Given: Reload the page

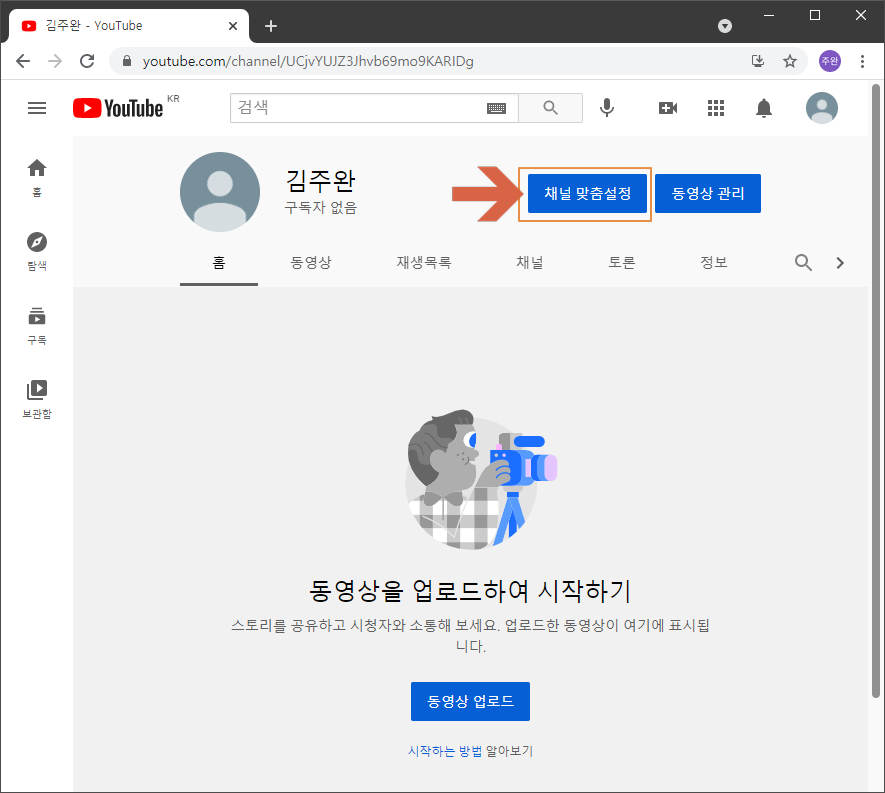Looking at the screenshot, I should tap(87, 61).
